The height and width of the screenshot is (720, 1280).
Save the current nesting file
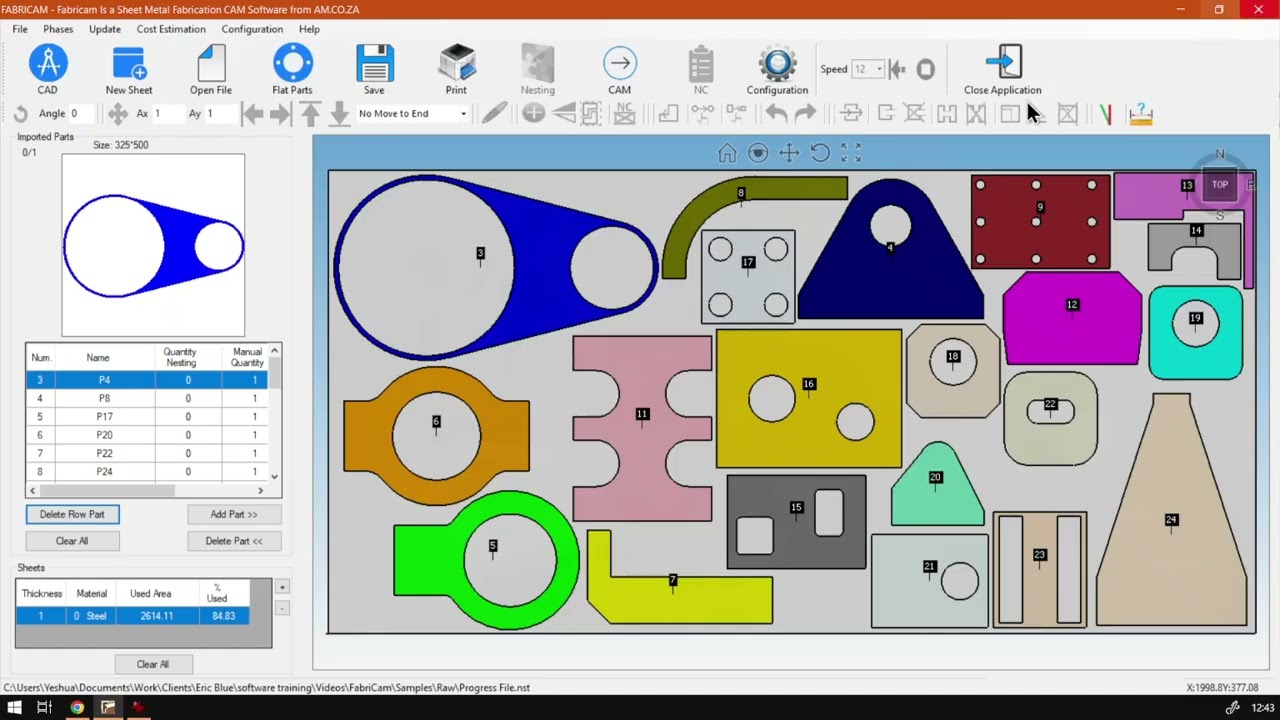pos(374,65)
